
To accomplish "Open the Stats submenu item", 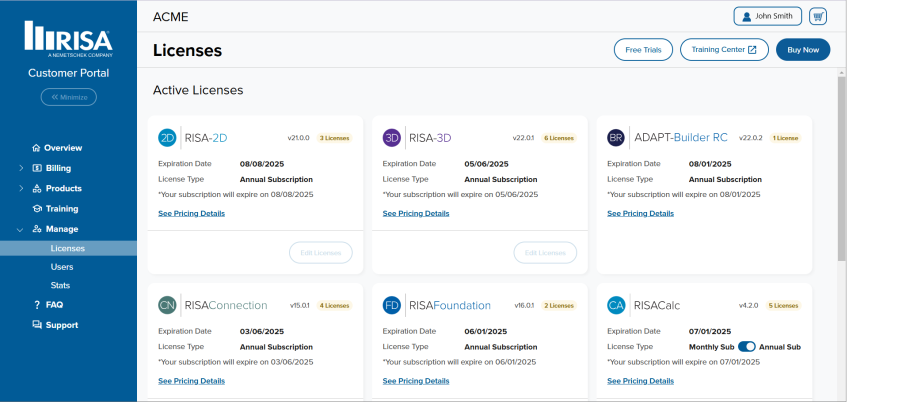I will pyautogui.click(x=60, y=285).
